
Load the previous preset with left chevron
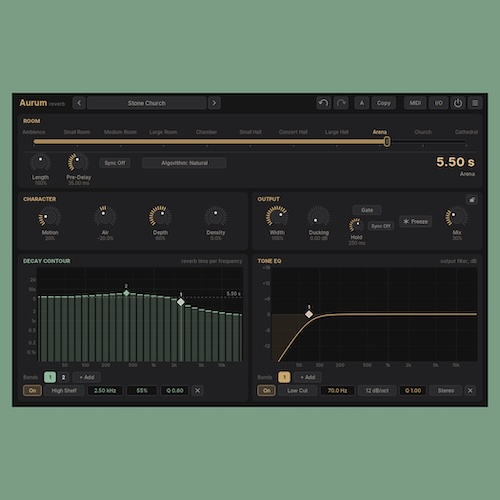[79, 103]
